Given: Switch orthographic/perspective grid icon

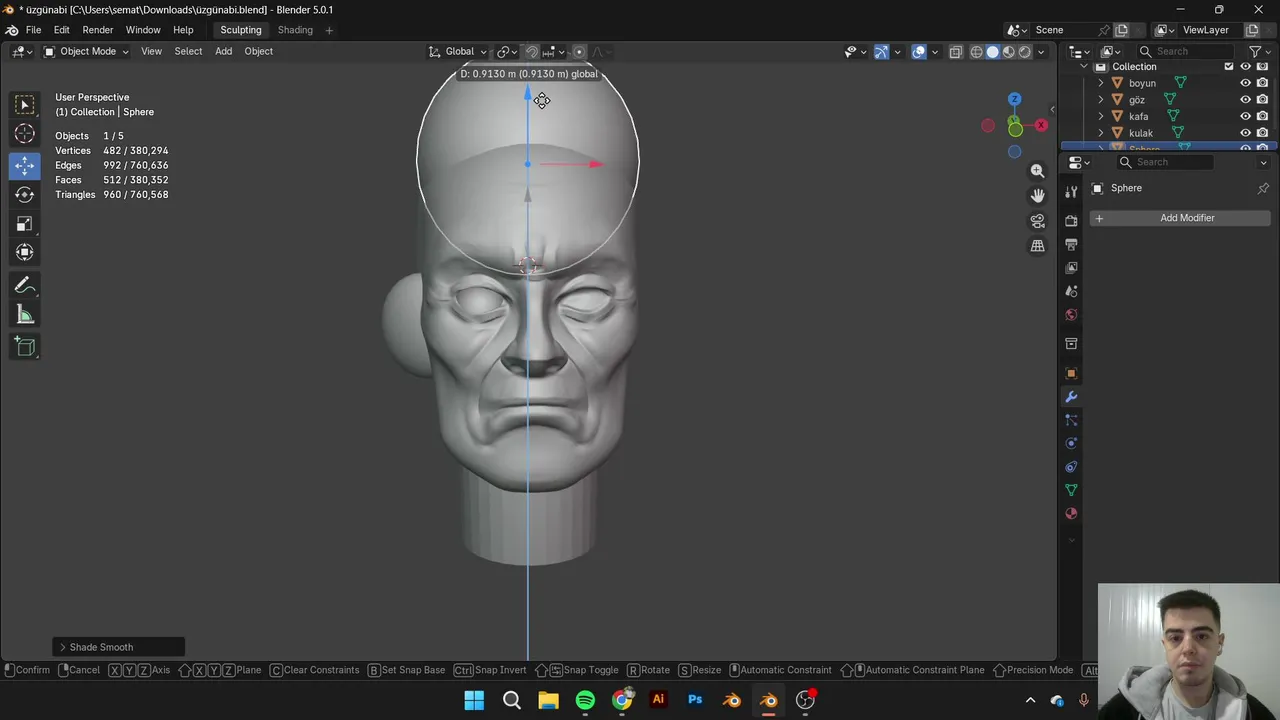Looking at the screenshot, I should point(1037,246).
